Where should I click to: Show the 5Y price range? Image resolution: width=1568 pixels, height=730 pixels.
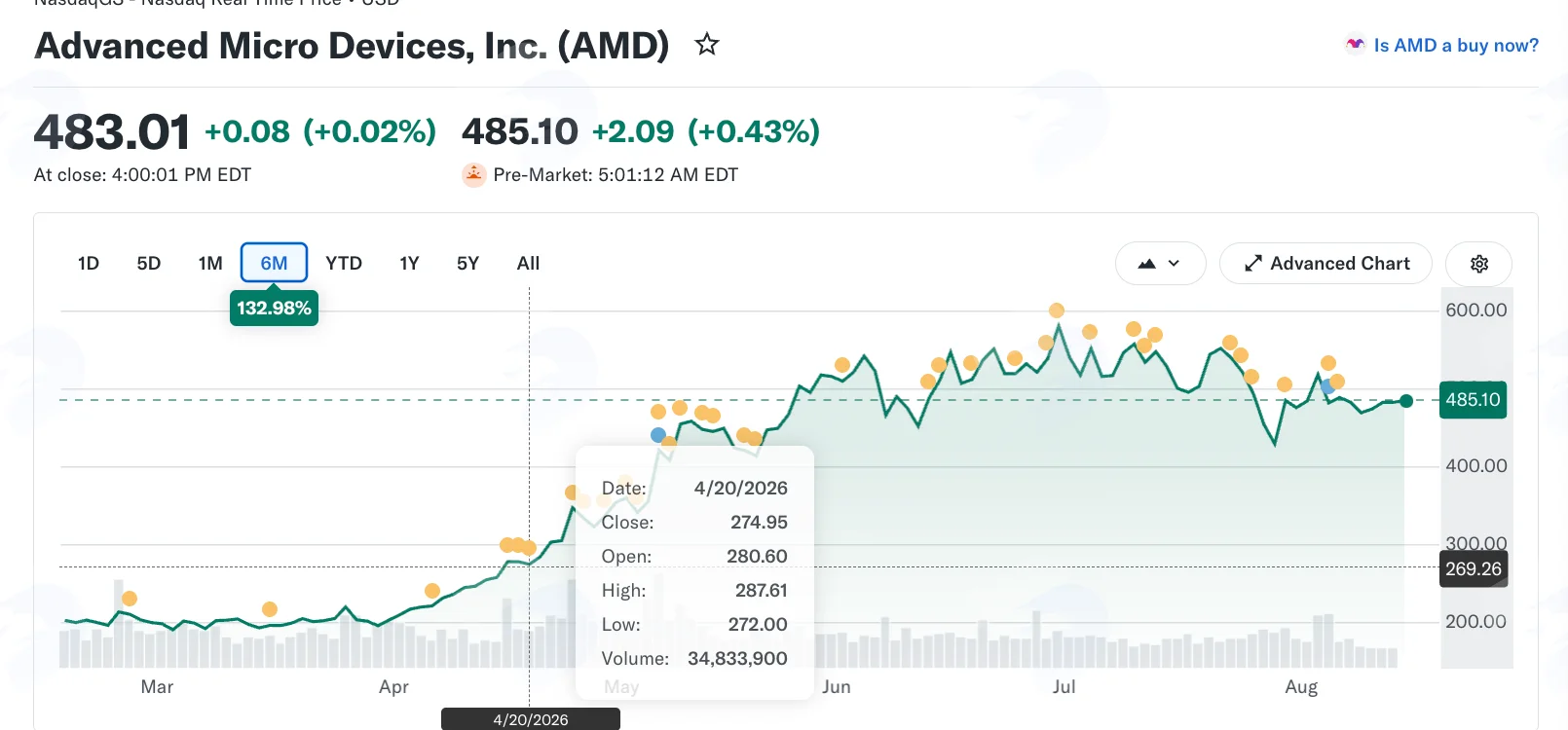[467, 264]
